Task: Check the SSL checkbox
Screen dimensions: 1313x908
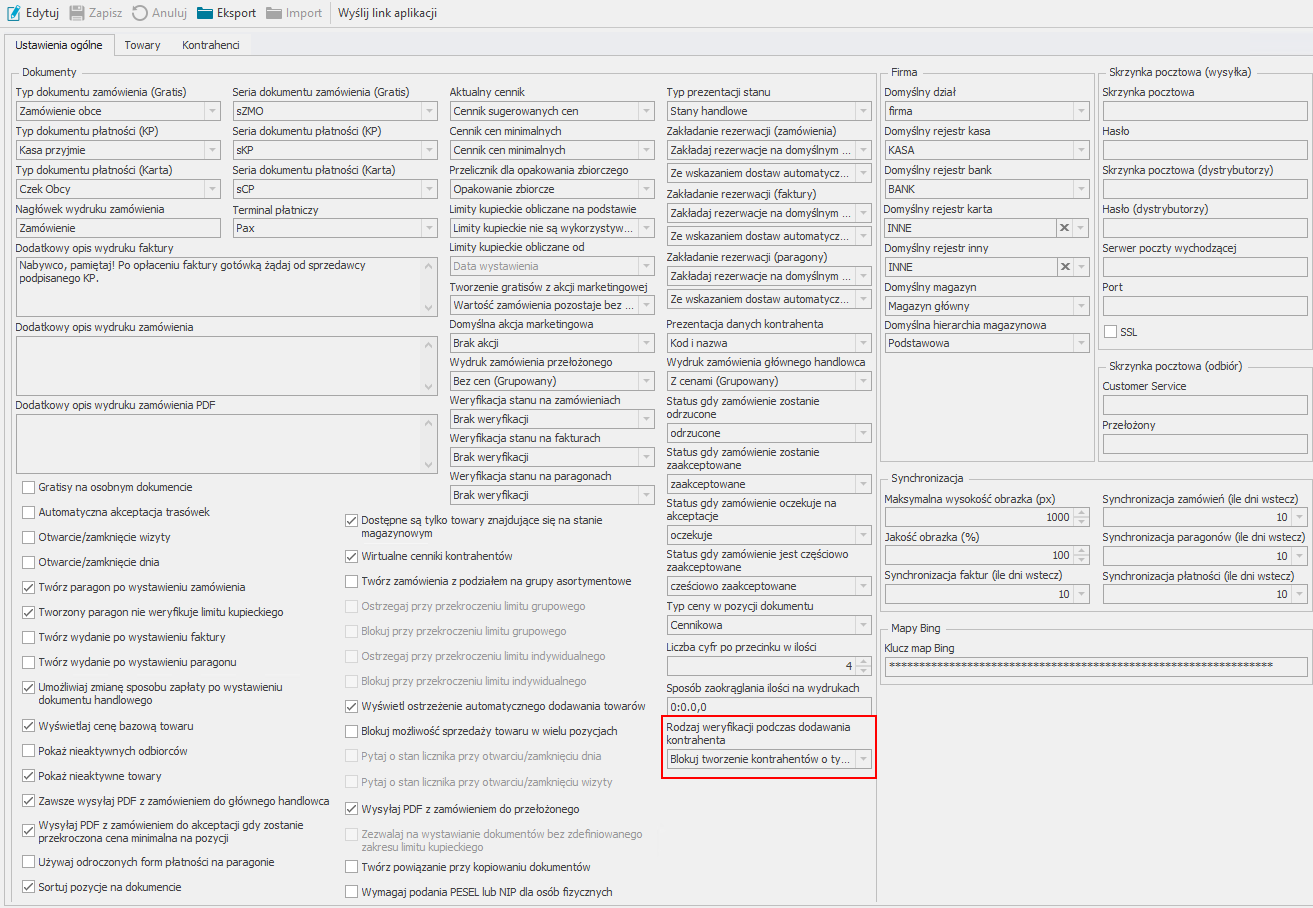Action: tap(1110, 332)
